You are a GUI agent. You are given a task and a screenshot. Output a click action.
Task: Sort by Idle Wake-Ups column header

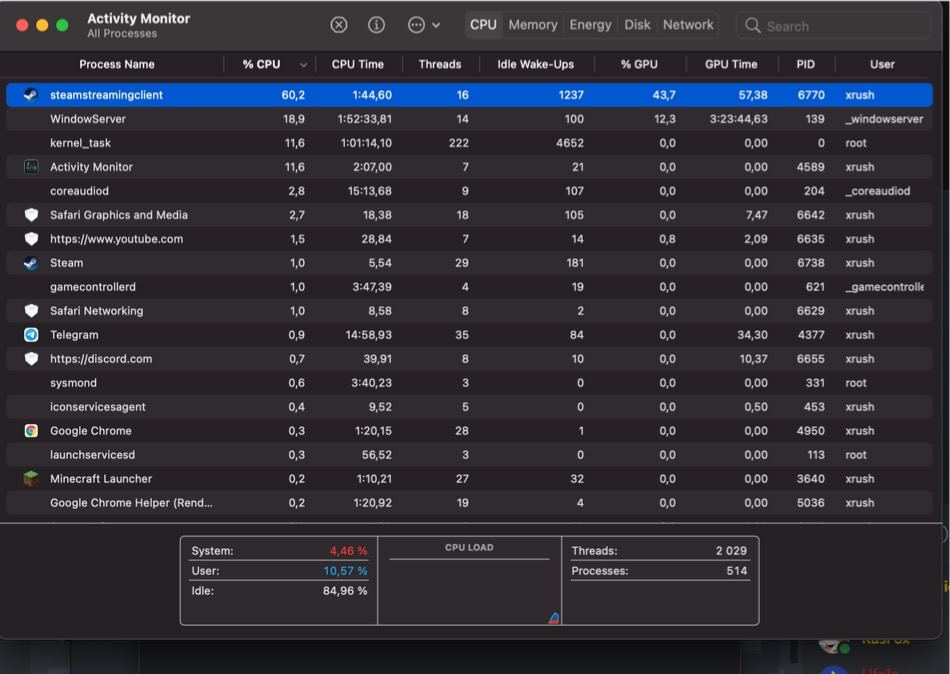[x=536, y=64]
